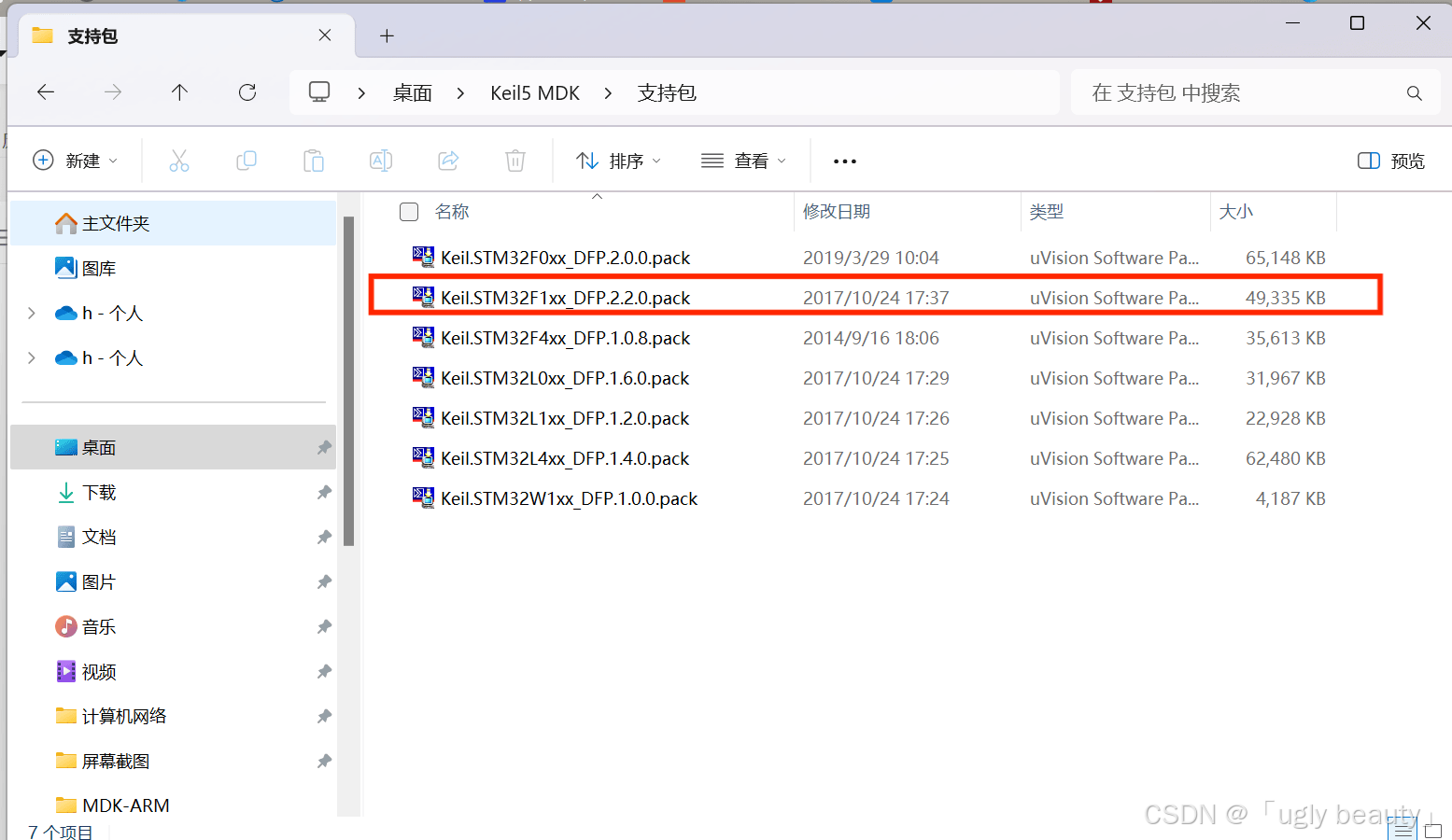
Task: Toggle the 预览 preview pane
Action: coord(1391,161)
